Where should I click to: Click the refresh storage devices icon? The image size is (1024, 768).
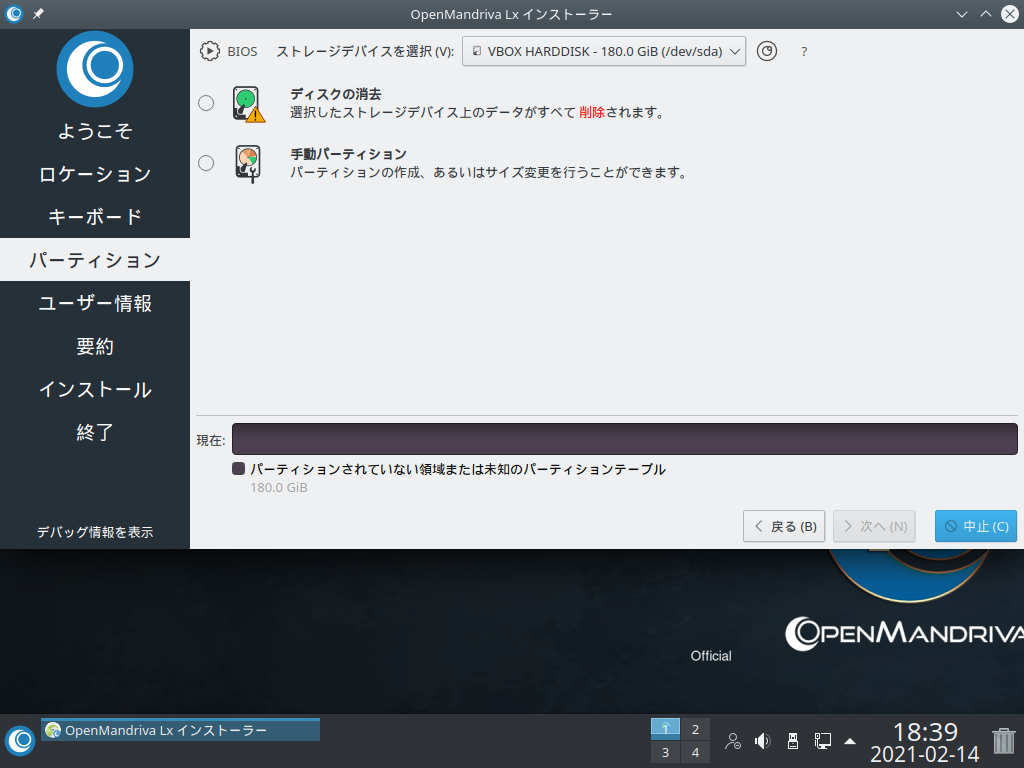tap(767, 51)
